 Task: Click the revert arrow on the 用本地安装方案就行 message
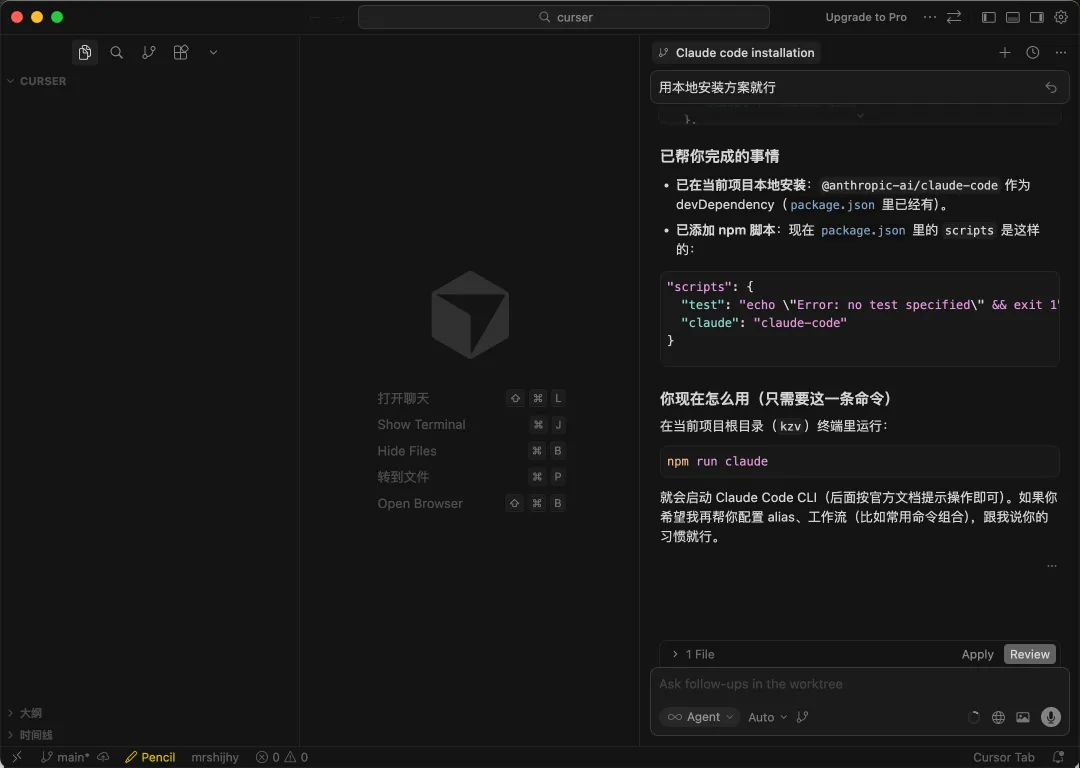click(x=1050, y=87)
